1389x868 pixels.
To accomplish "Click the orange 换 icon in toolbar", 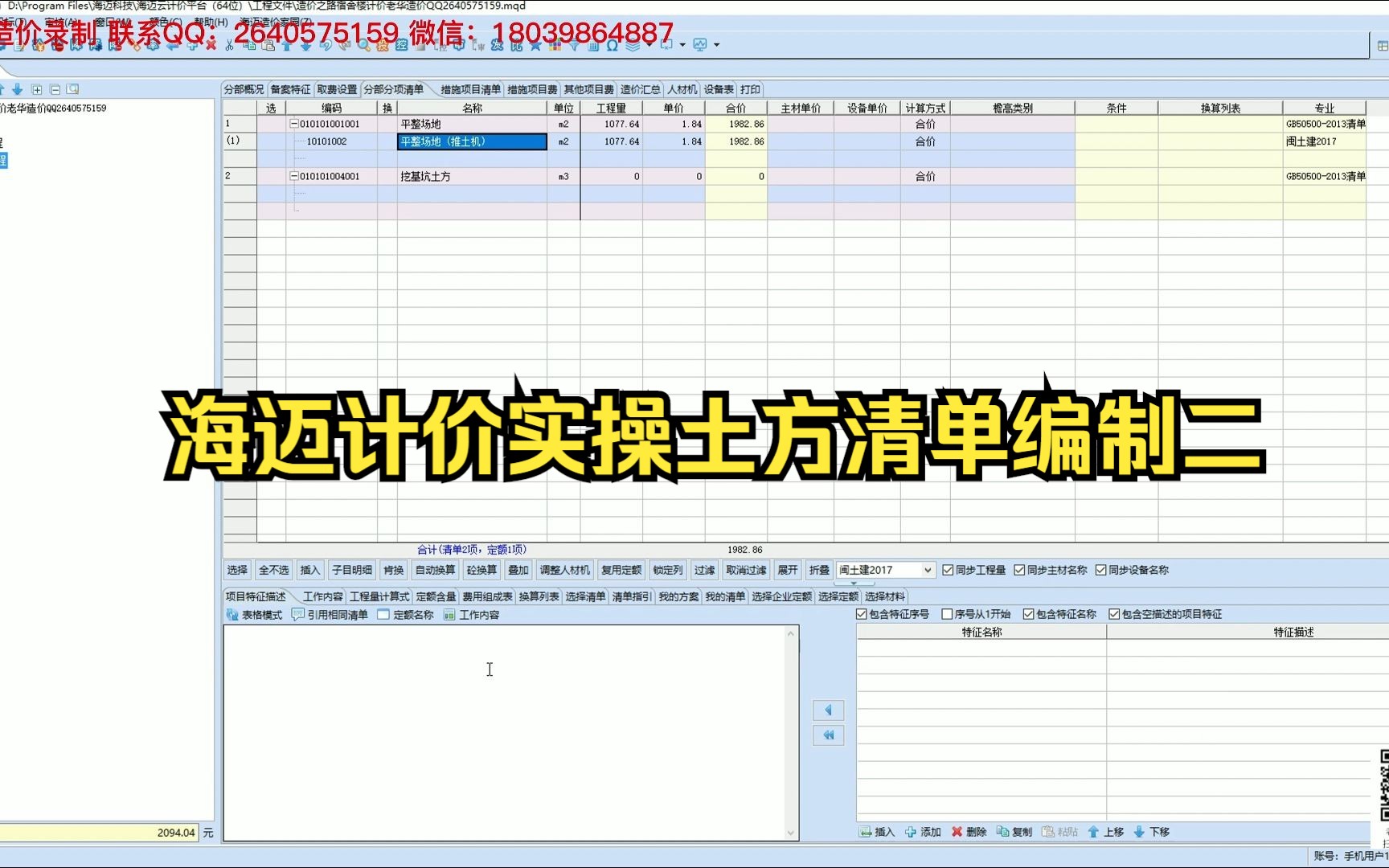I will (383, 45).
